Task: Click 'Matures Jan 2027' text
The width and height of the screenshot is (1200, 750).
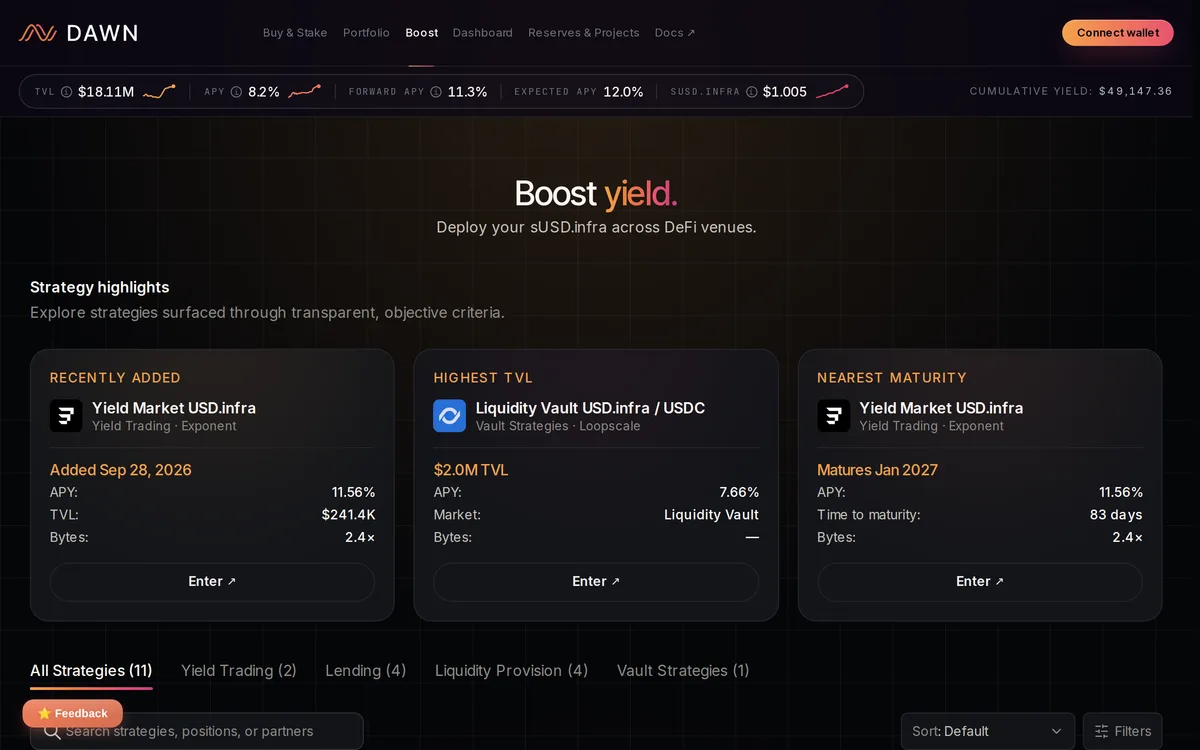Action: (877, 470)
